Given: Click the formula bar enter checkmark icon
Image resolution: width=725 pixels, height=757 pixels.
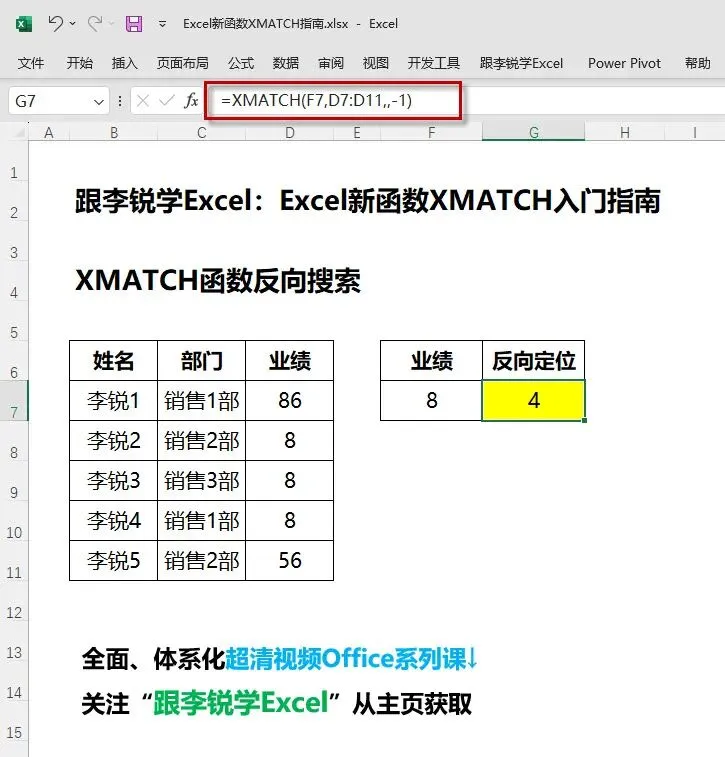Looking at the screenshot, I should click(167, 101).
